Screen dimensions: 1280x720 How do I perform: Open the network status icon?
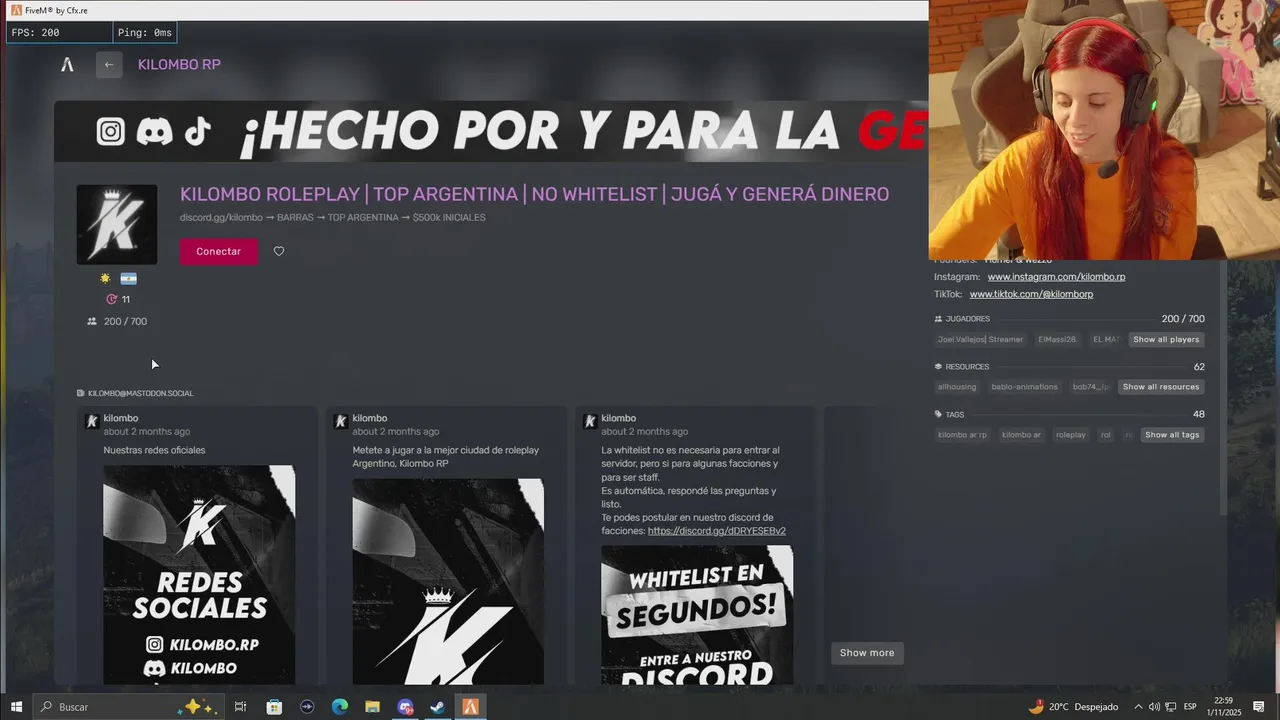(1171, 707)
